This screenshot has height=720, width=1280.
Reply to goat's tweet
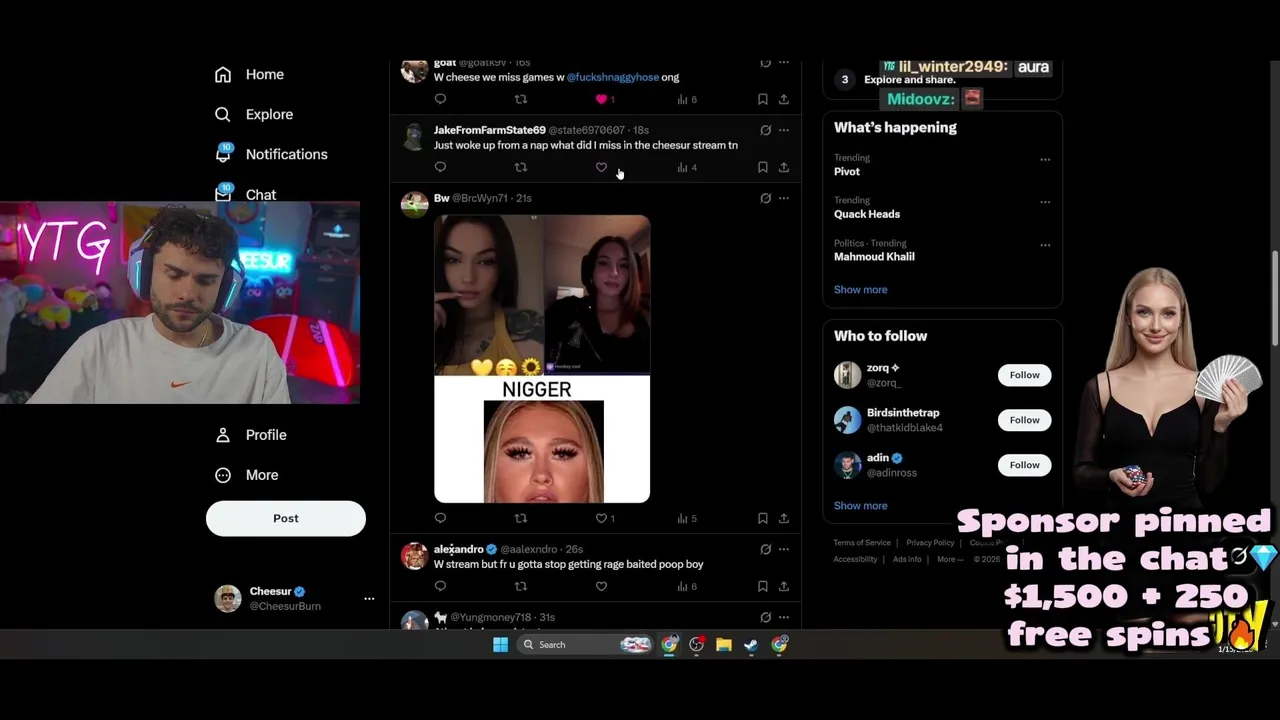coord(440,99)
